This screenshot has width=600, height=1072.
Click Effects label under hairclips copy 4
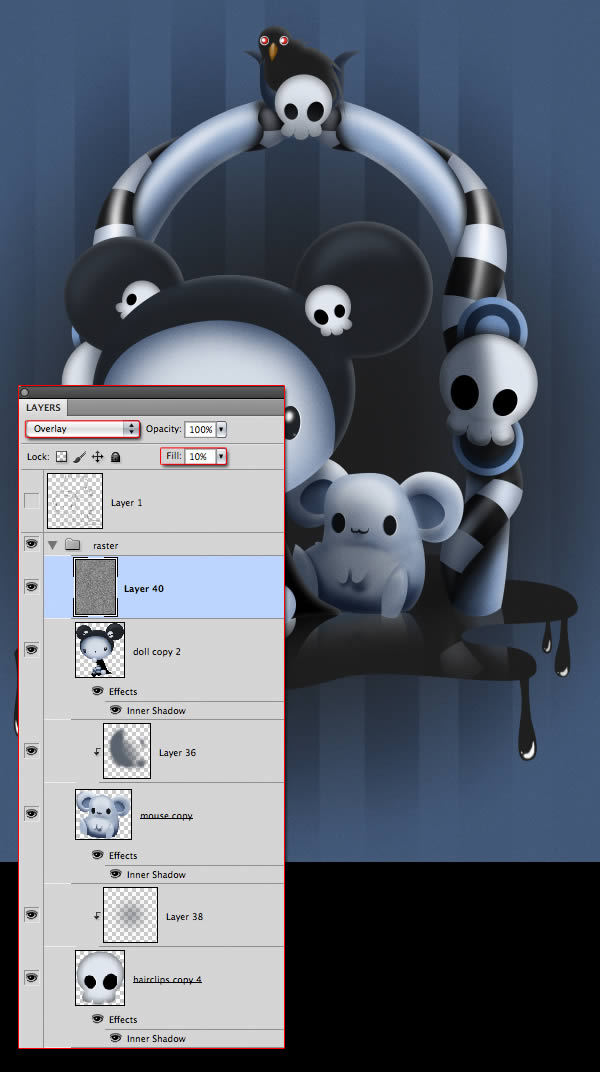point(123,1019)
